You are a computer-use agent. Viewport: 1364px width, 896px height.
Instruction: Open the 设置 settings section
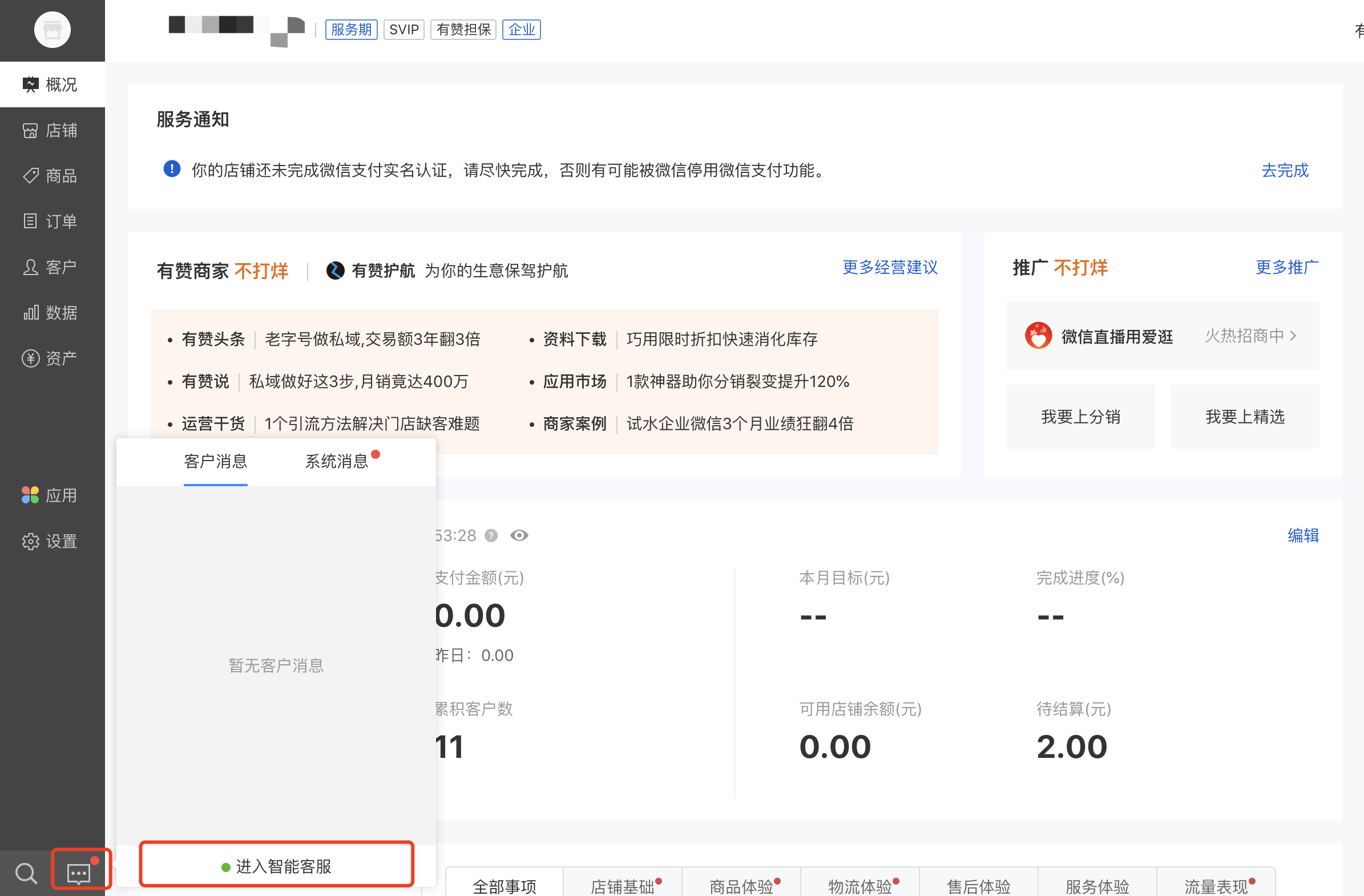tap(52, 541)
